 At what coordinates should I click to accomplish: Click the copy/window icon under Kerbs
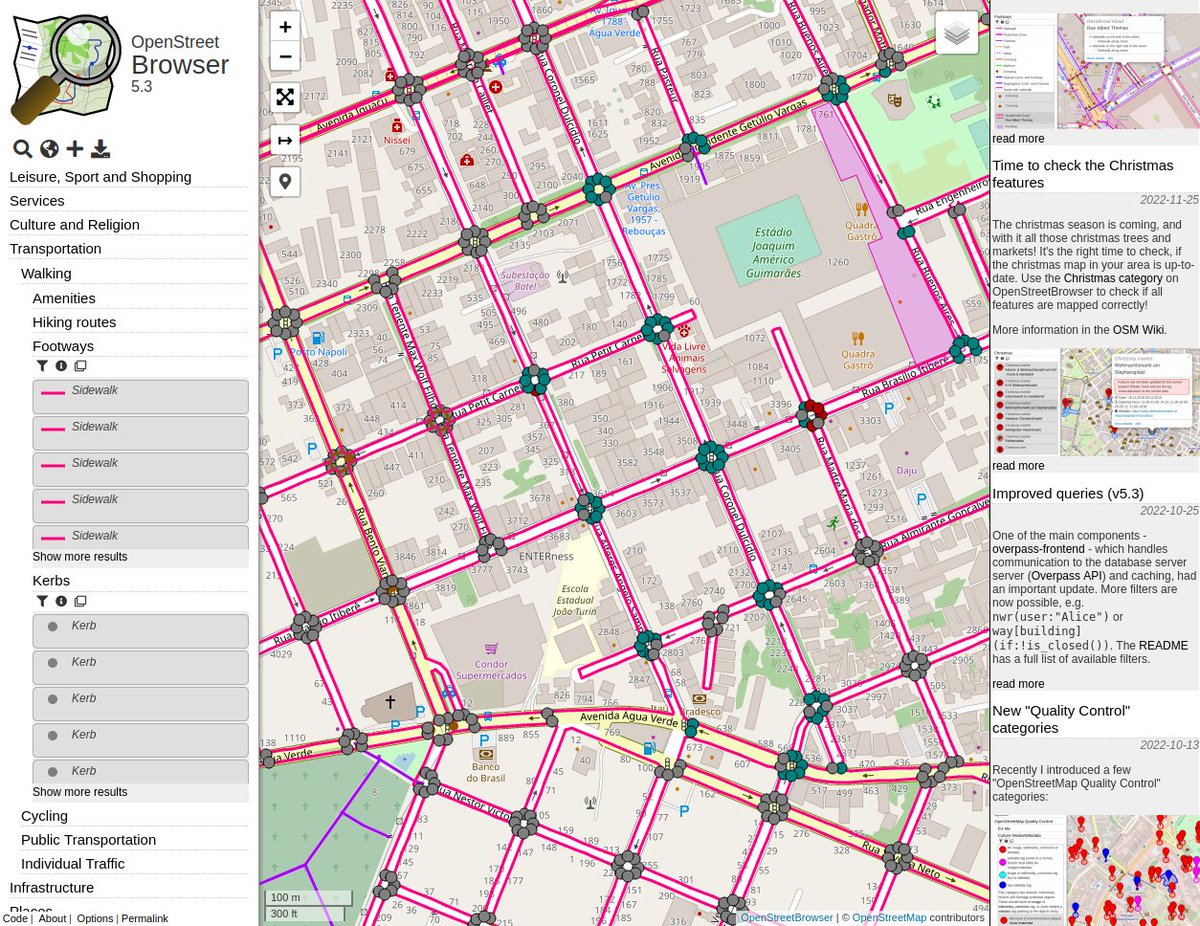point(80,601)
